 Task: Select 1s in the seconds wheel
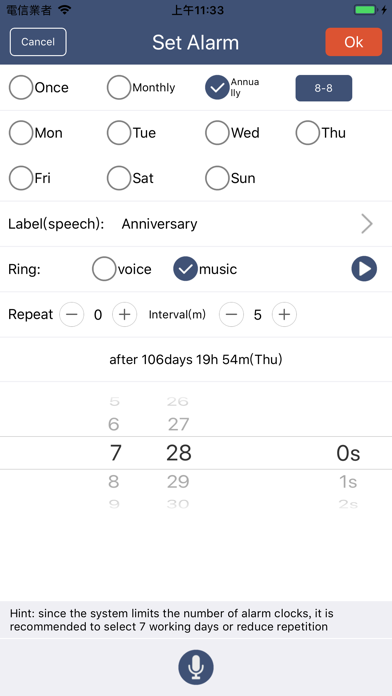(348, 482)
